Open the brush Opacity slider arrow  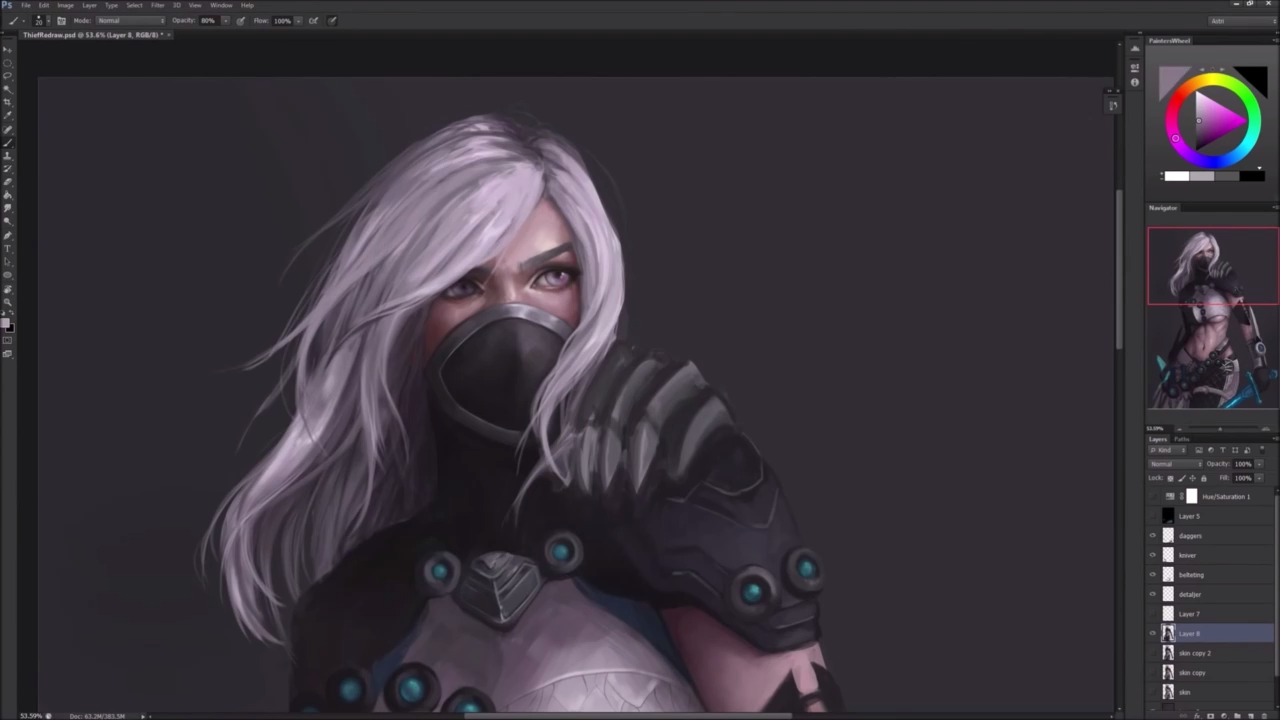click(226, 20)
